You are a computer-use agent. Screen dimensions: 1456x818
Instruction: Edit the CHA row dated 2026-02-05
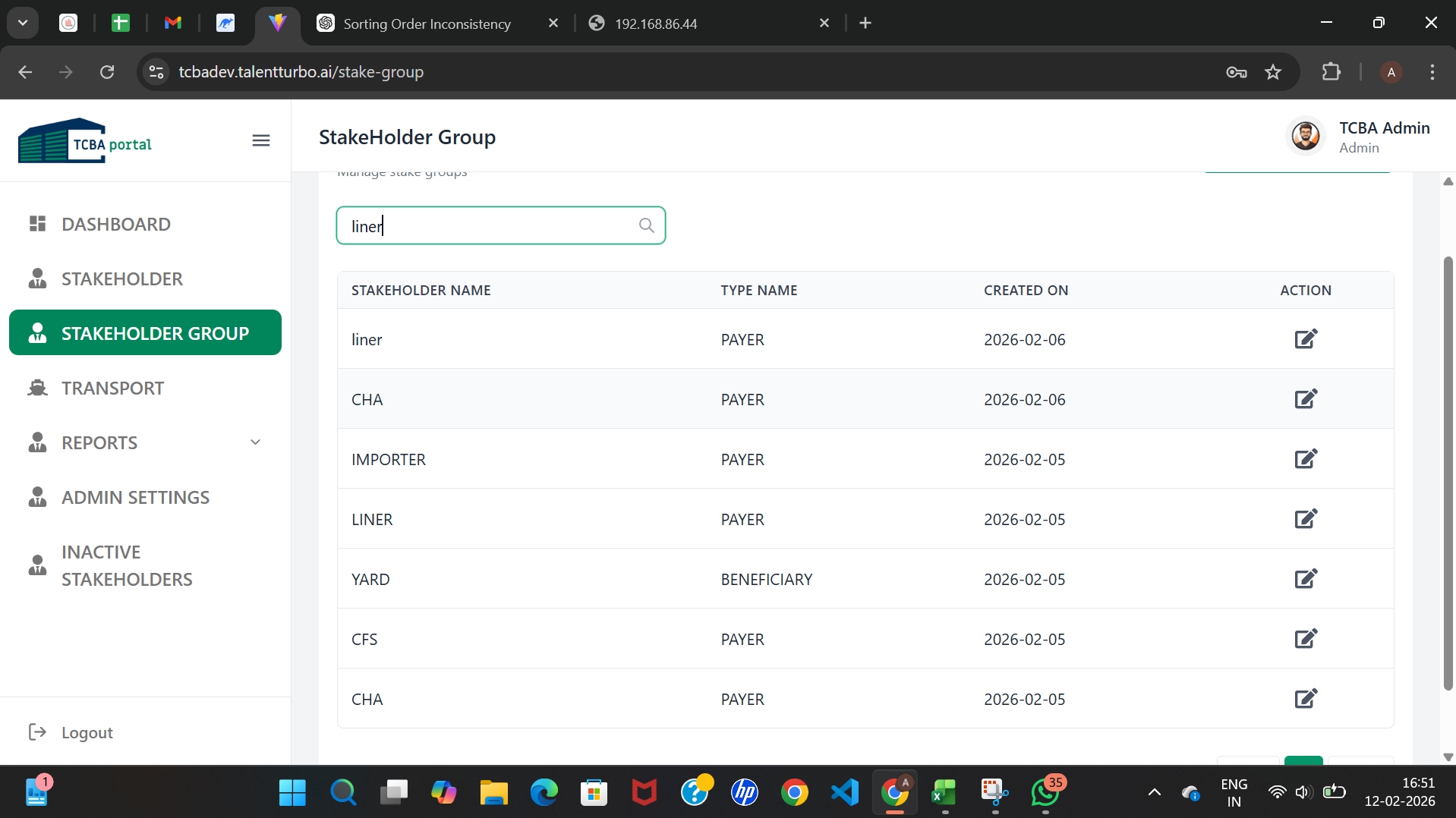pyautogui.click(x=1306, y=699)
